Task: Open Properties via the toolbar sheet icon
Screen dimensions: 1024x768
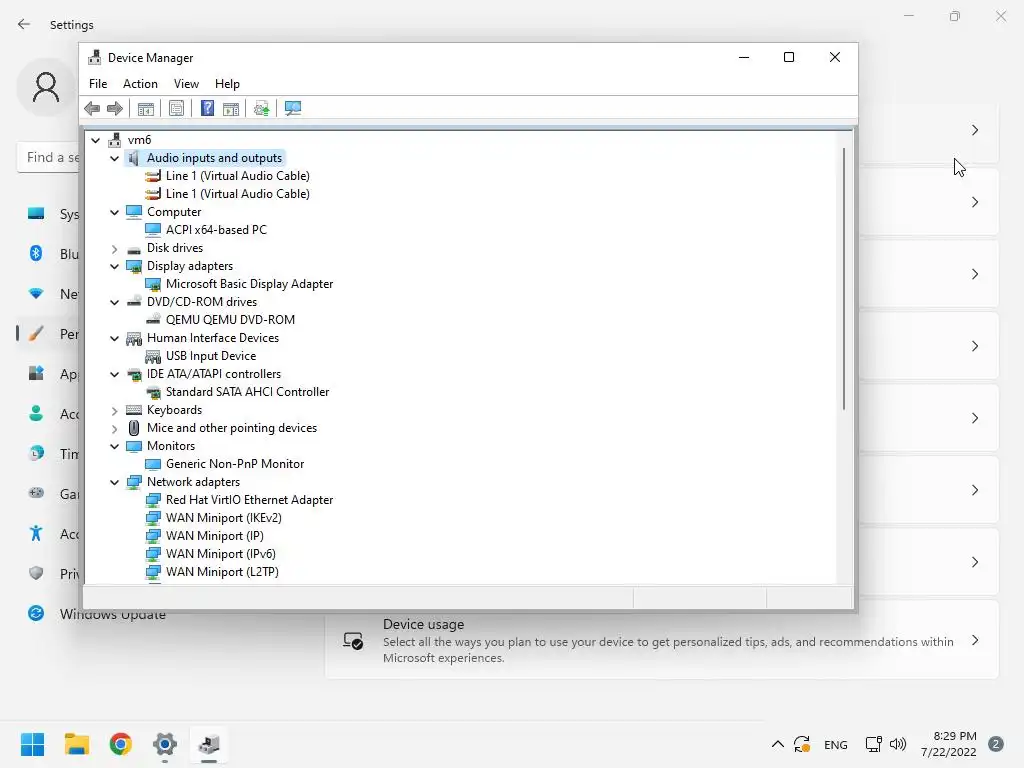Action: click(176, 108)
